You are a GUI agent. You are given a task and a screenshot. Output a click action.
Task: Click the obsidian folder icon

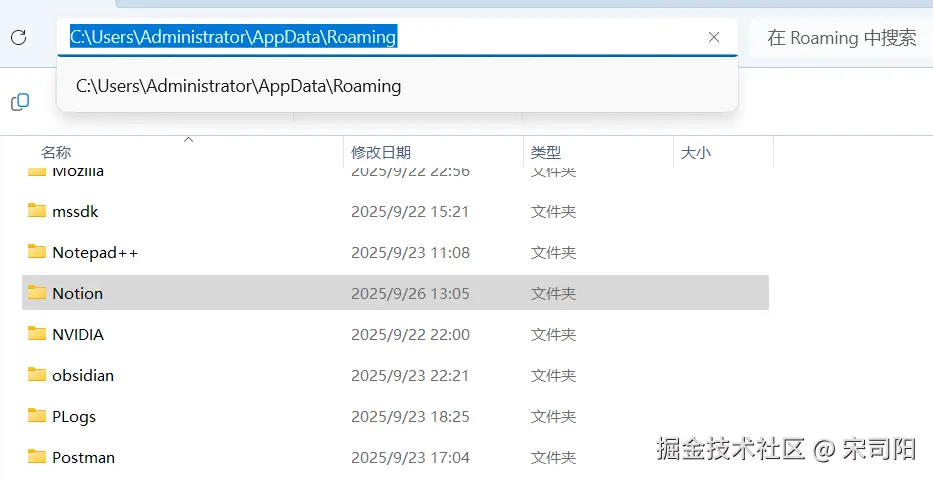(x=37, y=375)
